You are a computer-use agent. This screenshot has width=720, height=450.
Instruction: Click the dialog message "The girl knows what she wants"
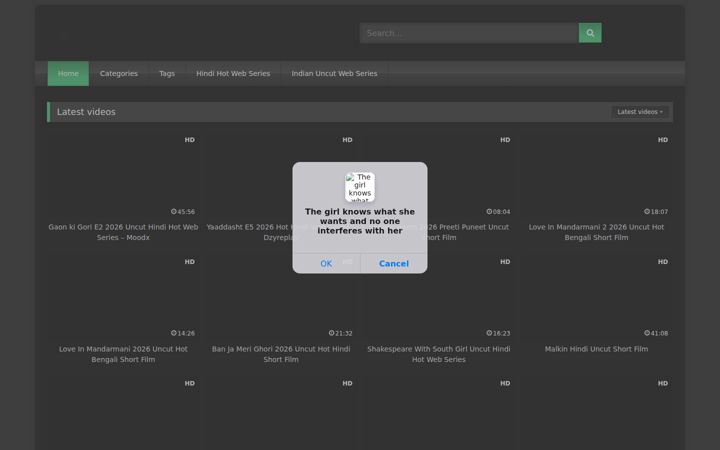click(x=360, y=221)
